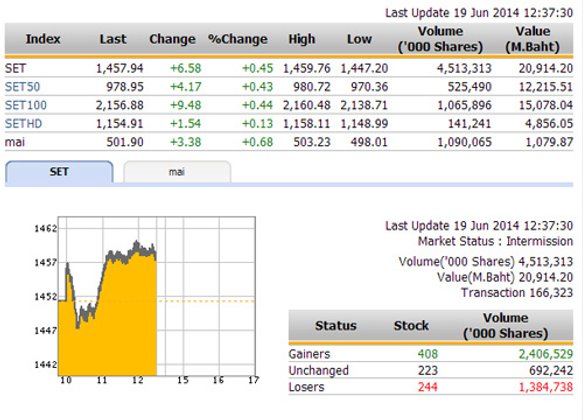Click SET50 value 12,215.51
The image size is (583, 420).
click(546, 87)
